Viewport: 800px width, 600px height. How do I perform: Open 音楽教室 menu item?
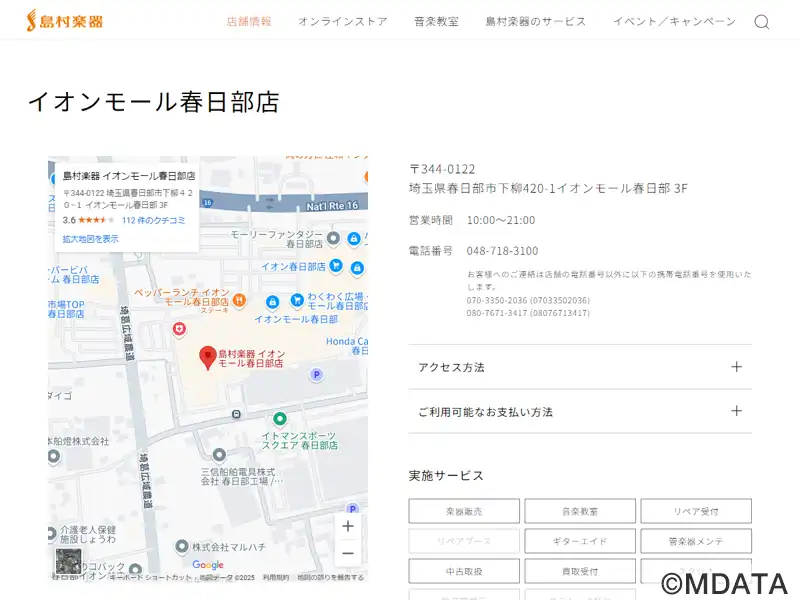436,21
